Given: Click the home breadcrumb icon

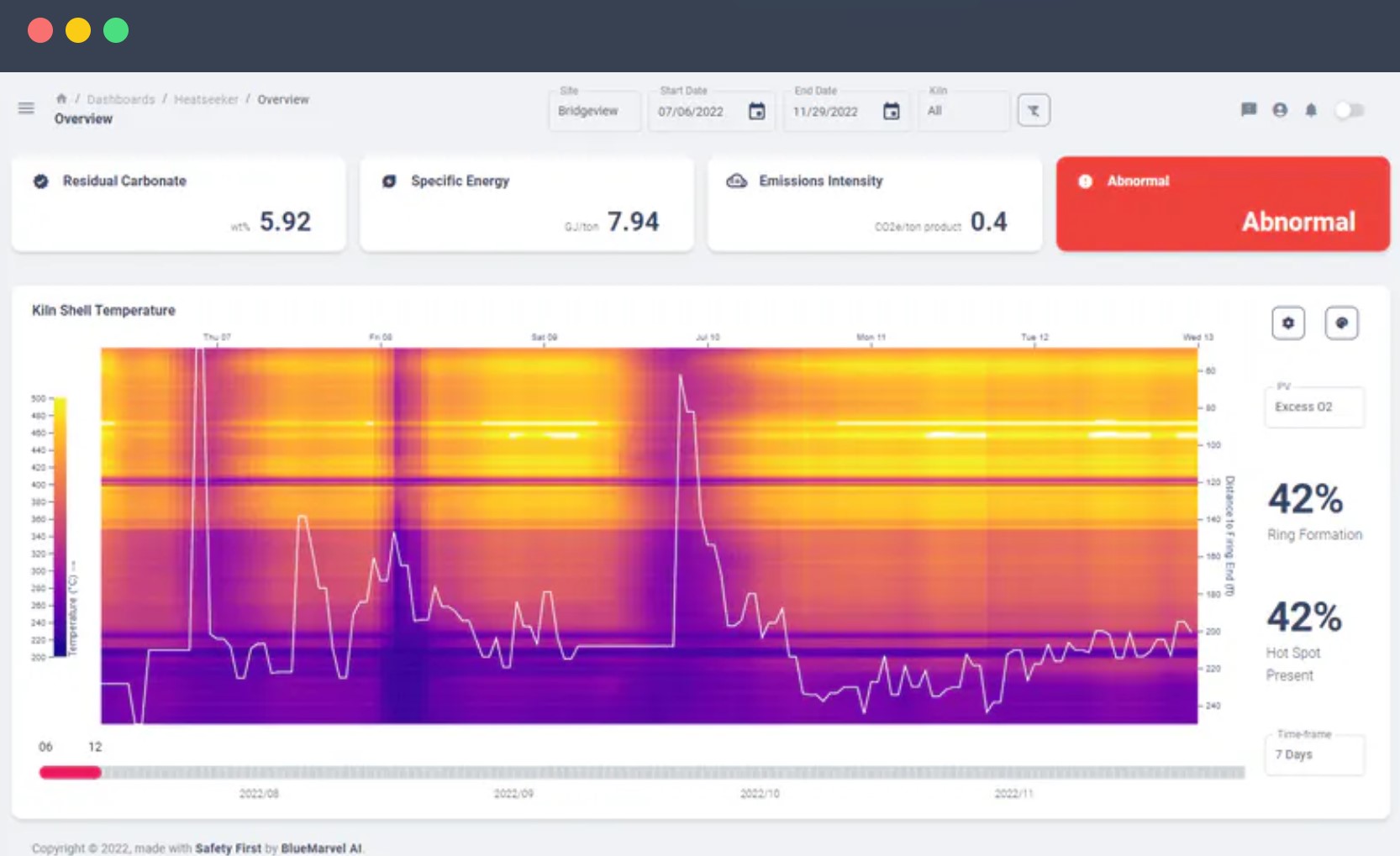Looking at the screenshot, I should pos(61,99).
